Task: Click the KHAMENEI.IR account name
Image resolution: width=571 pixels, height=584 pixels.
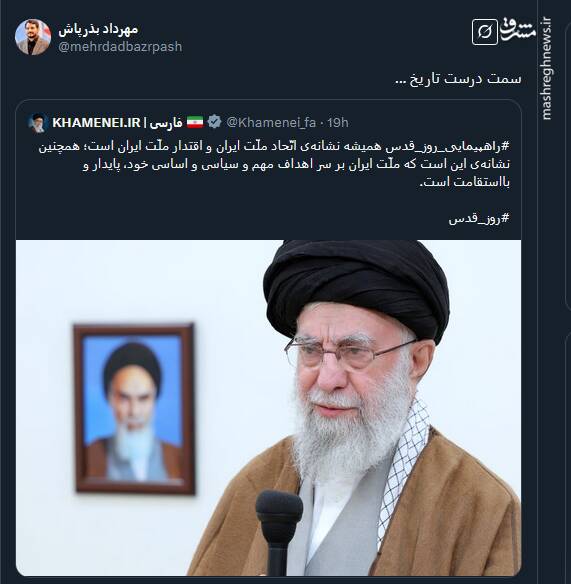Action: click(x=96, y=123)
